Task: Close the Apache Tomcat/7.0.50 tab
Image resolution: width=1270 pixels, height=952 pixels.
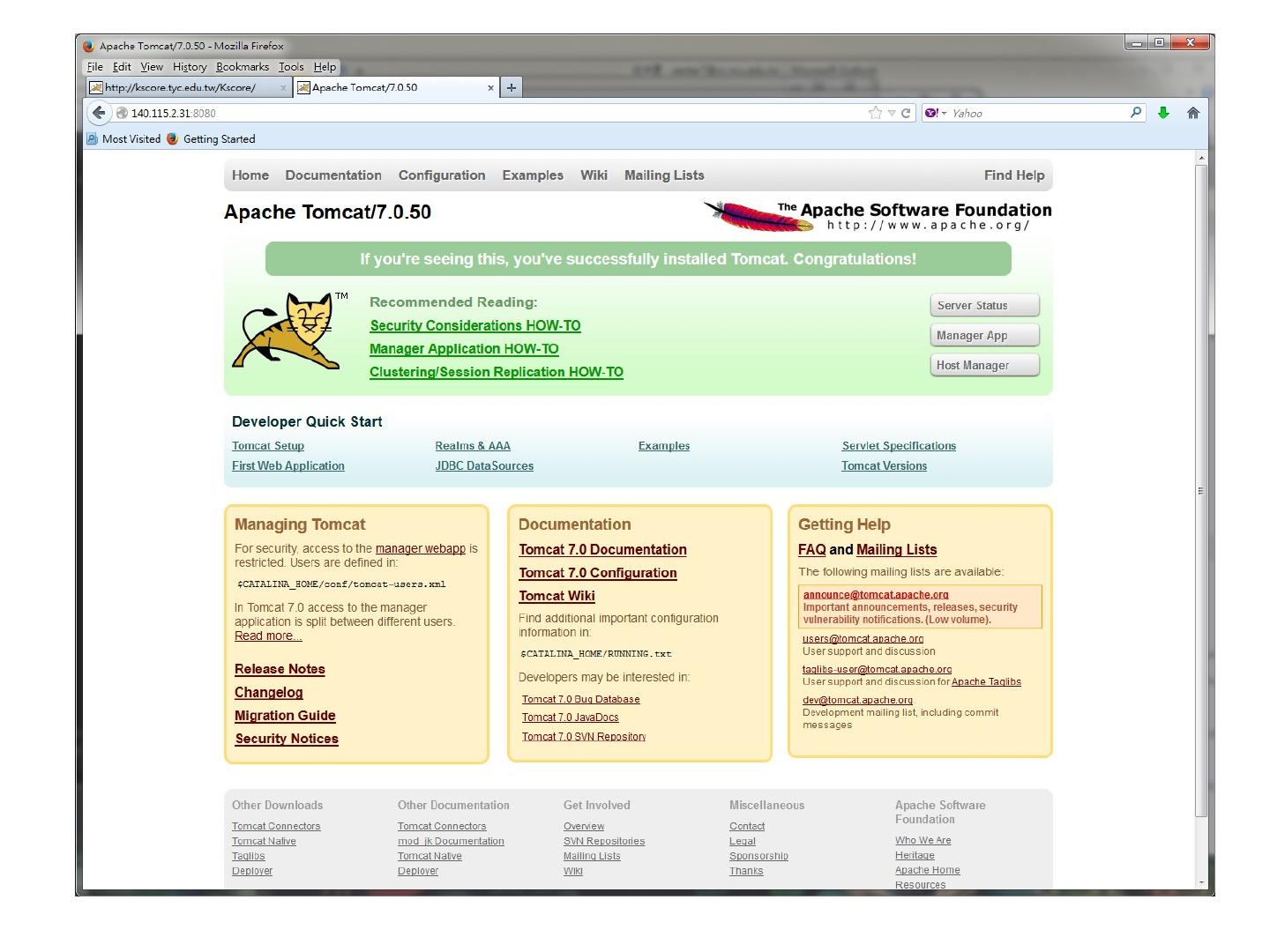Action: pyautogui.click(x=491, y=88)
